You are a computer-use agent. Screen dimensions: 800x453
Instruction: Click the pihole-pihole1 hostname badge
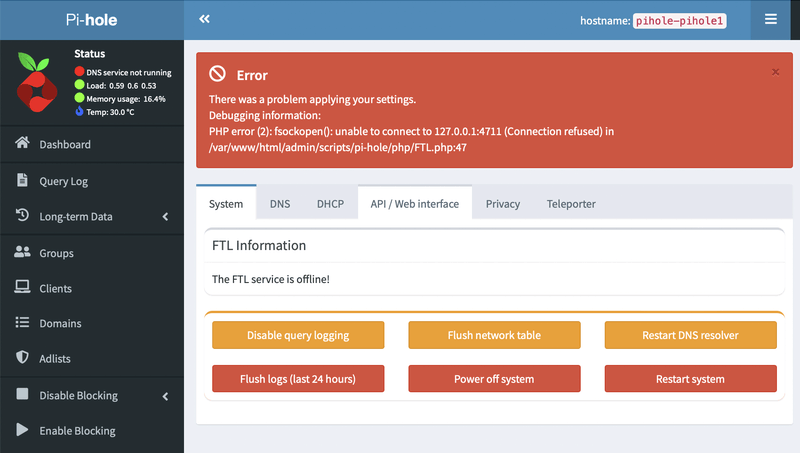680,21
